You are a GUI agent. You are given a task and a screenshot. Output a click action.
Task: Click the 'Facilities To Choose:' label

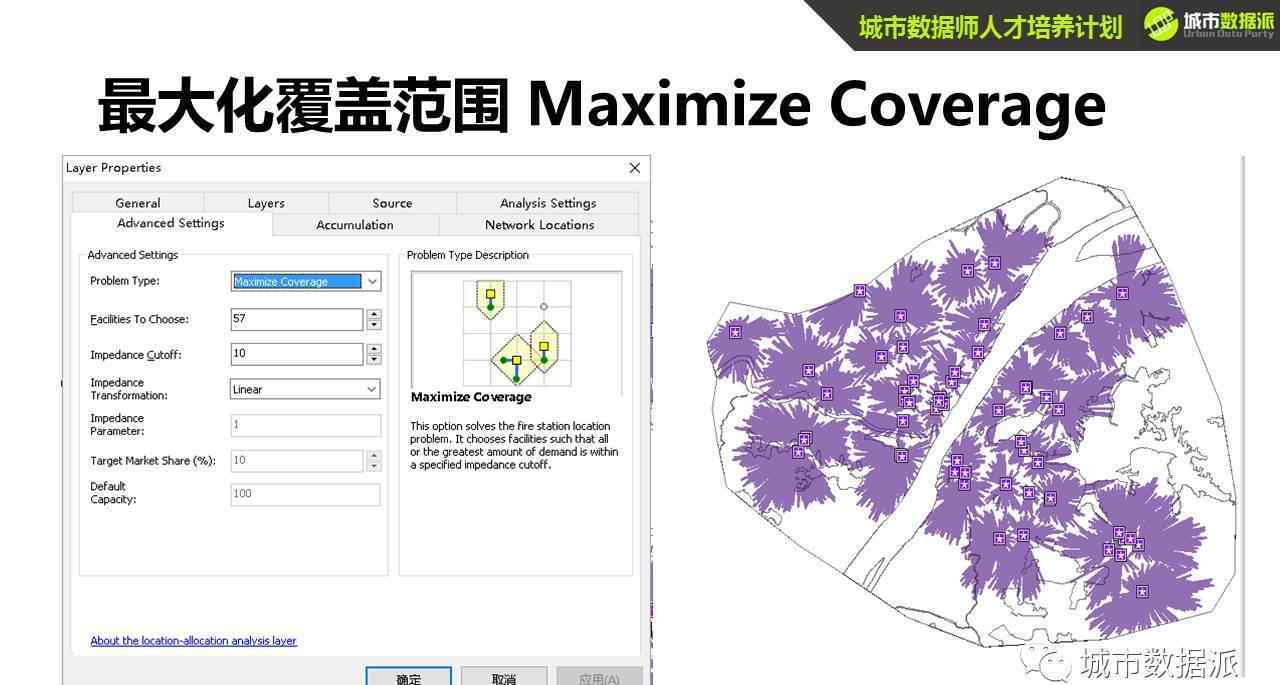click(140, 319)
